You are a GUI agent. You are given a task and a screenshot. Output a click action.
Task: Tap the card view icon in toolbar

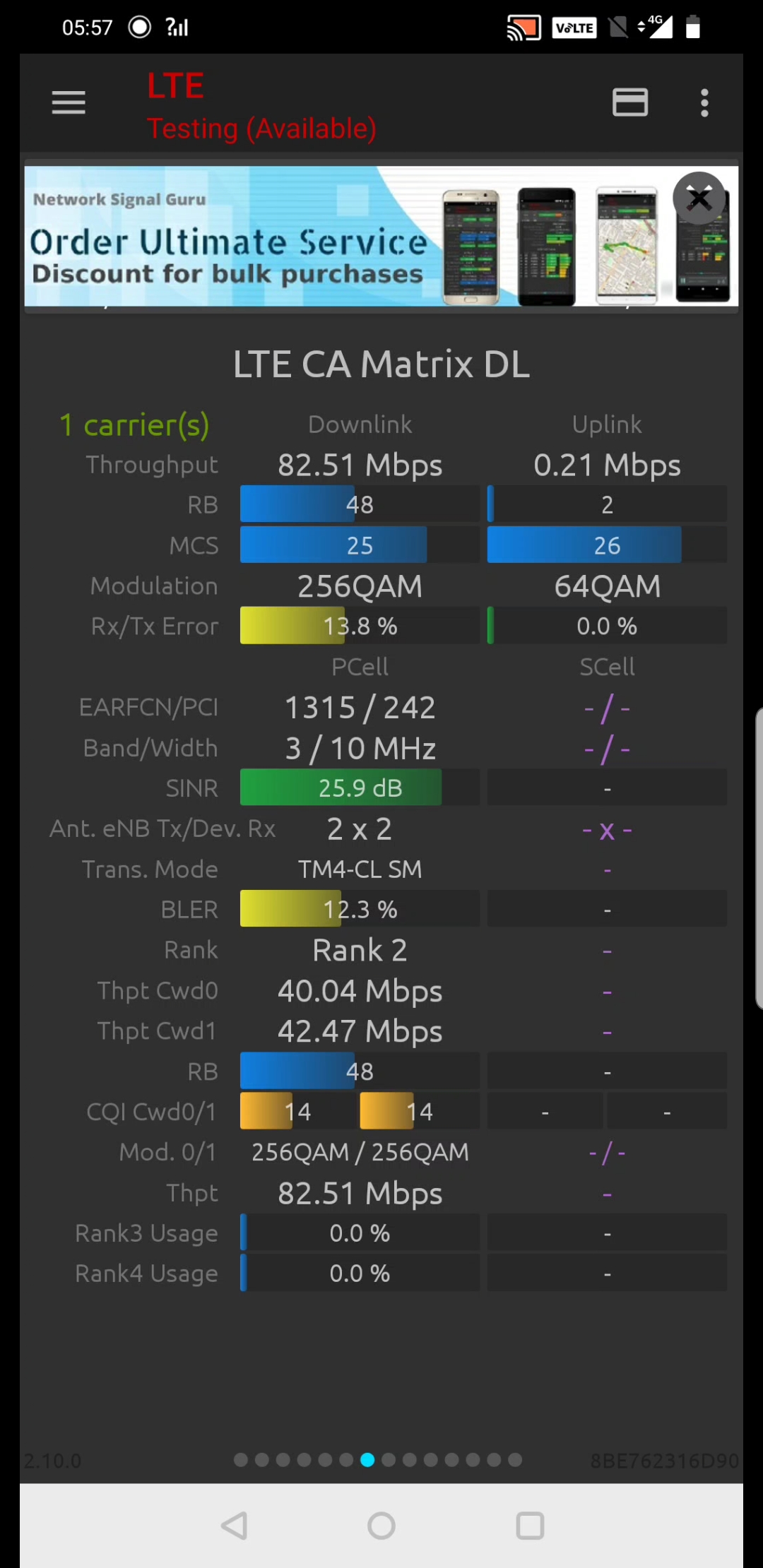629,103
